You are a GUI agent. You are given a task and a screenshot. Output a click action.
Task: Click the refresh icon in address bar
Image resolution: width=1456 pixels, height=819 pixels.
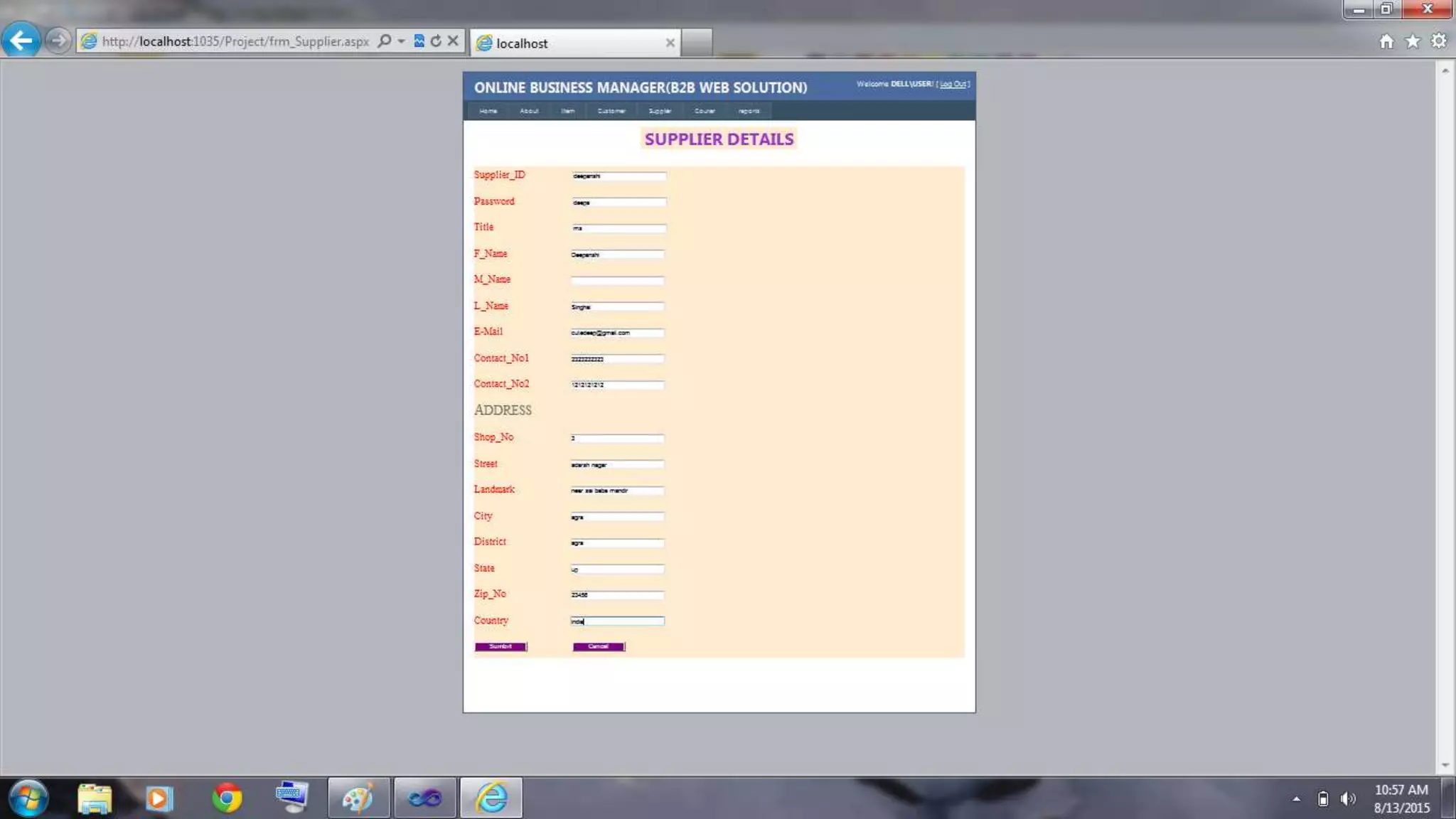click(x=436, y=41)
